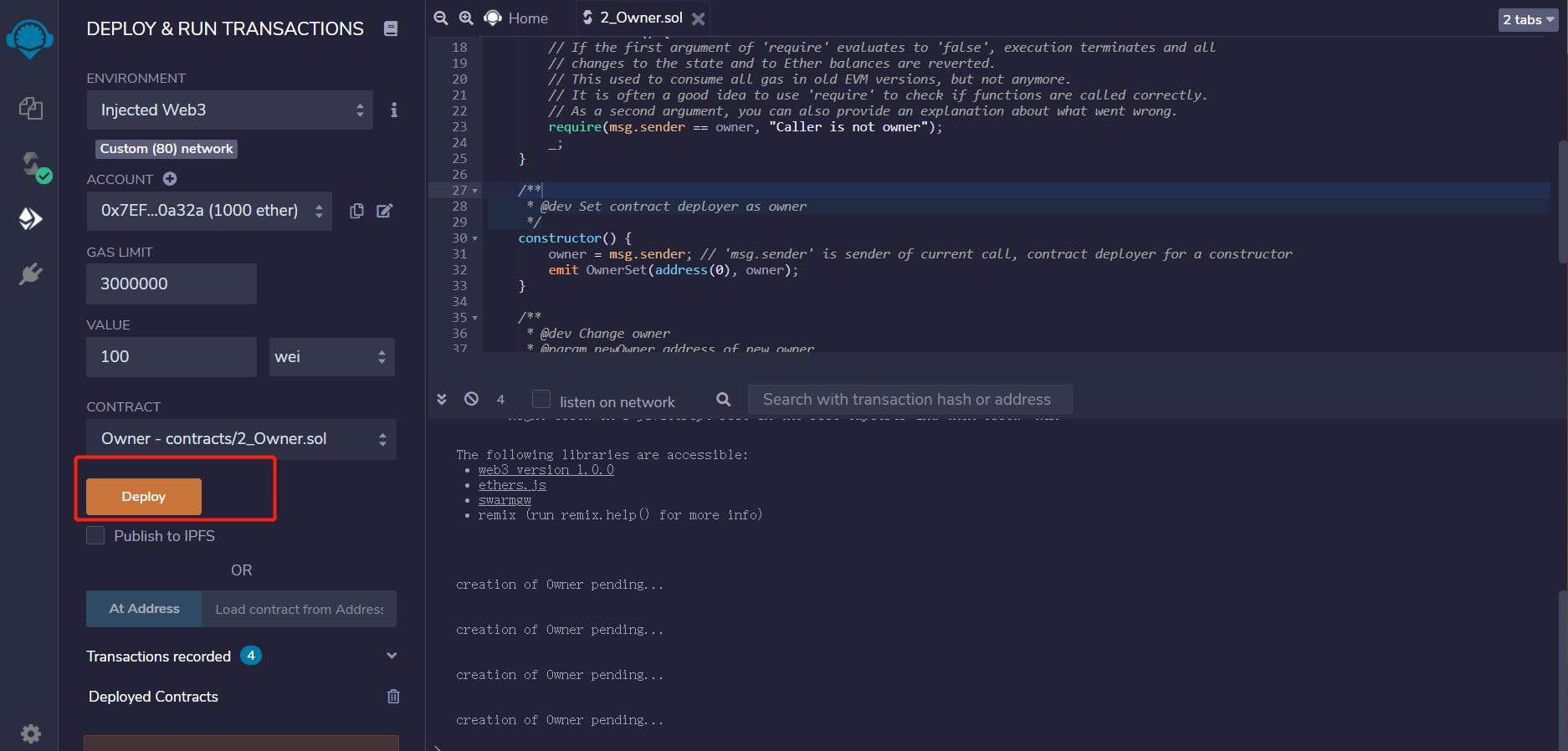Open the Deploy & Run sidebar icon
The width and height of the screenshot is (1568, 751).
[x=30, y=219]
